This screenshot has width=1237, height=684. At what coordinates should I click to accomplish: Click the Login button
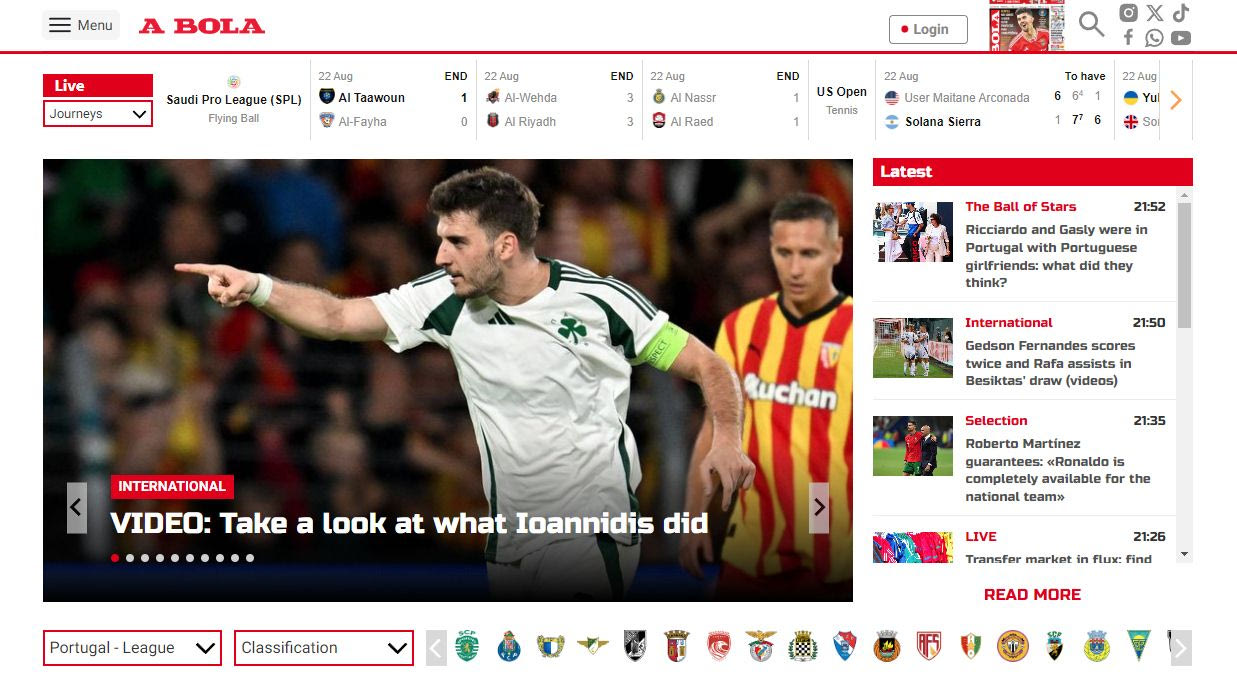(928, 29)
